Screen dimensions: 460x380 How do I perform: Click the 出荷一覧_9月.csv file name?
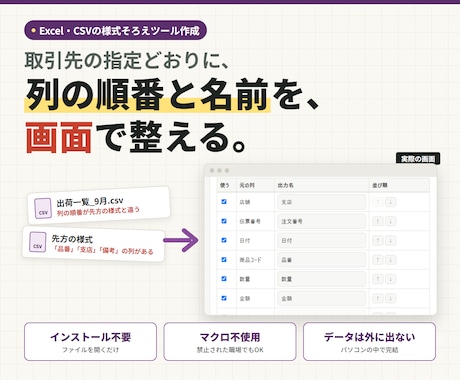pos(90,202)
